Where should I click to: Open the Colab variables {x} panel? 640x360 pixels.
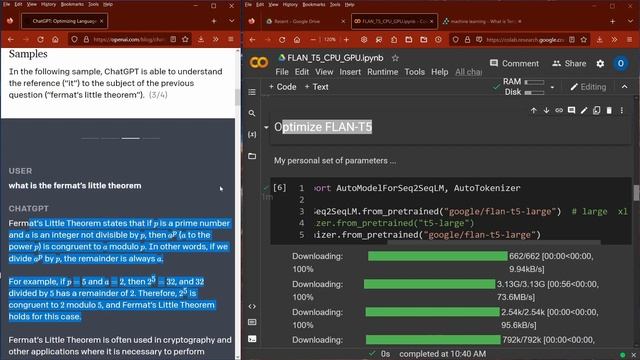tap(252, 134)
